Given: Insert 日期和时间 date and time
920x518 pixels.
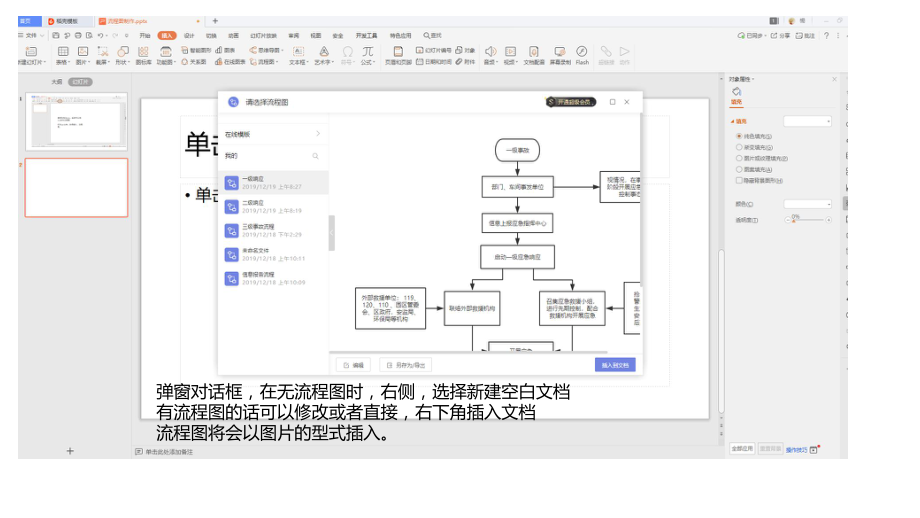Looking at the screenshot, I should click(x=434, y=62).
